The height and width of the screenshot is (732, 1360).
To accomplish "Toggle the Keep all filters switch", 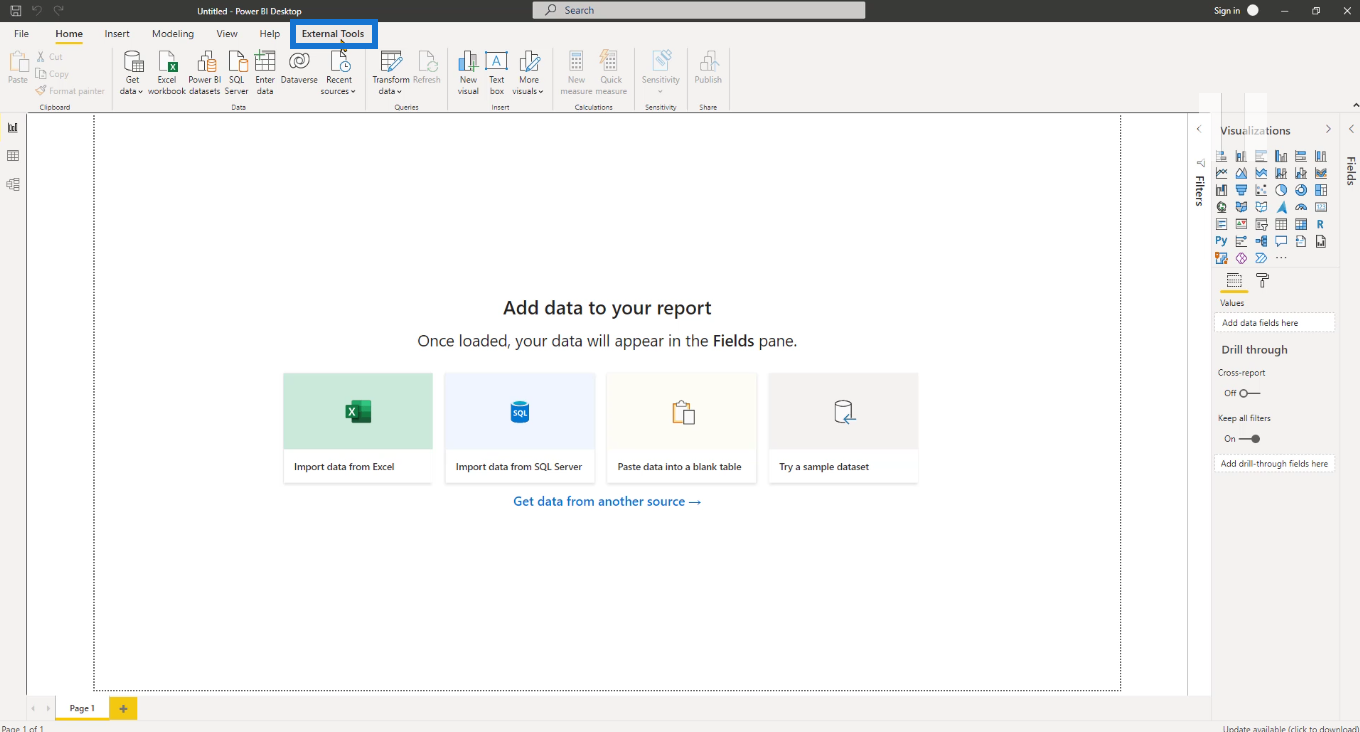I will (x=1249, y=438).
